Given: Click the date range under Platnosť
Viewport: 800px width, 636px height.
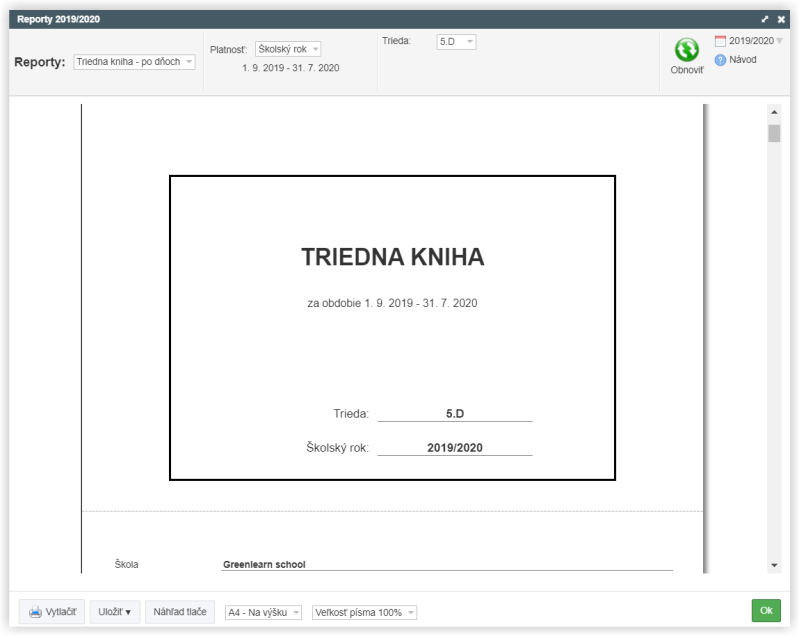Looking at the screenshot, I should [x=291, y=68].
